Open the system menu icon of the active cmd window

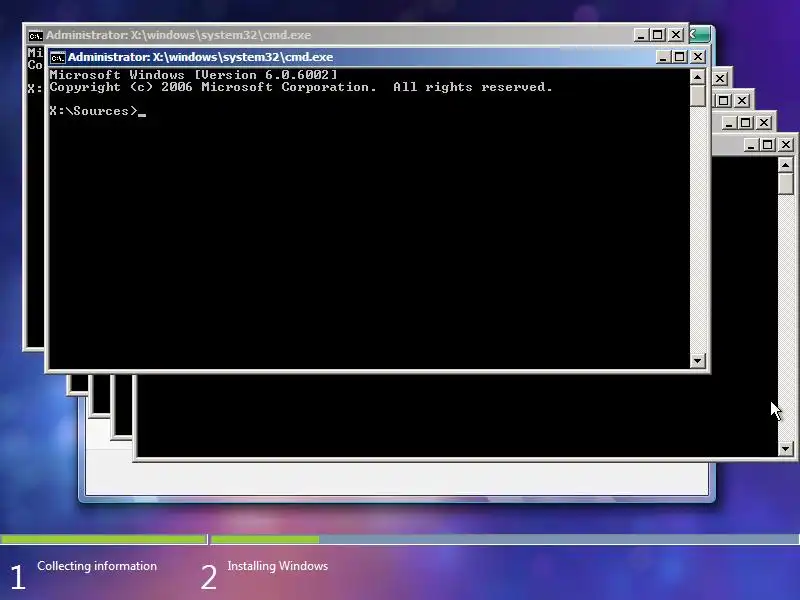(x=58, y=58)
